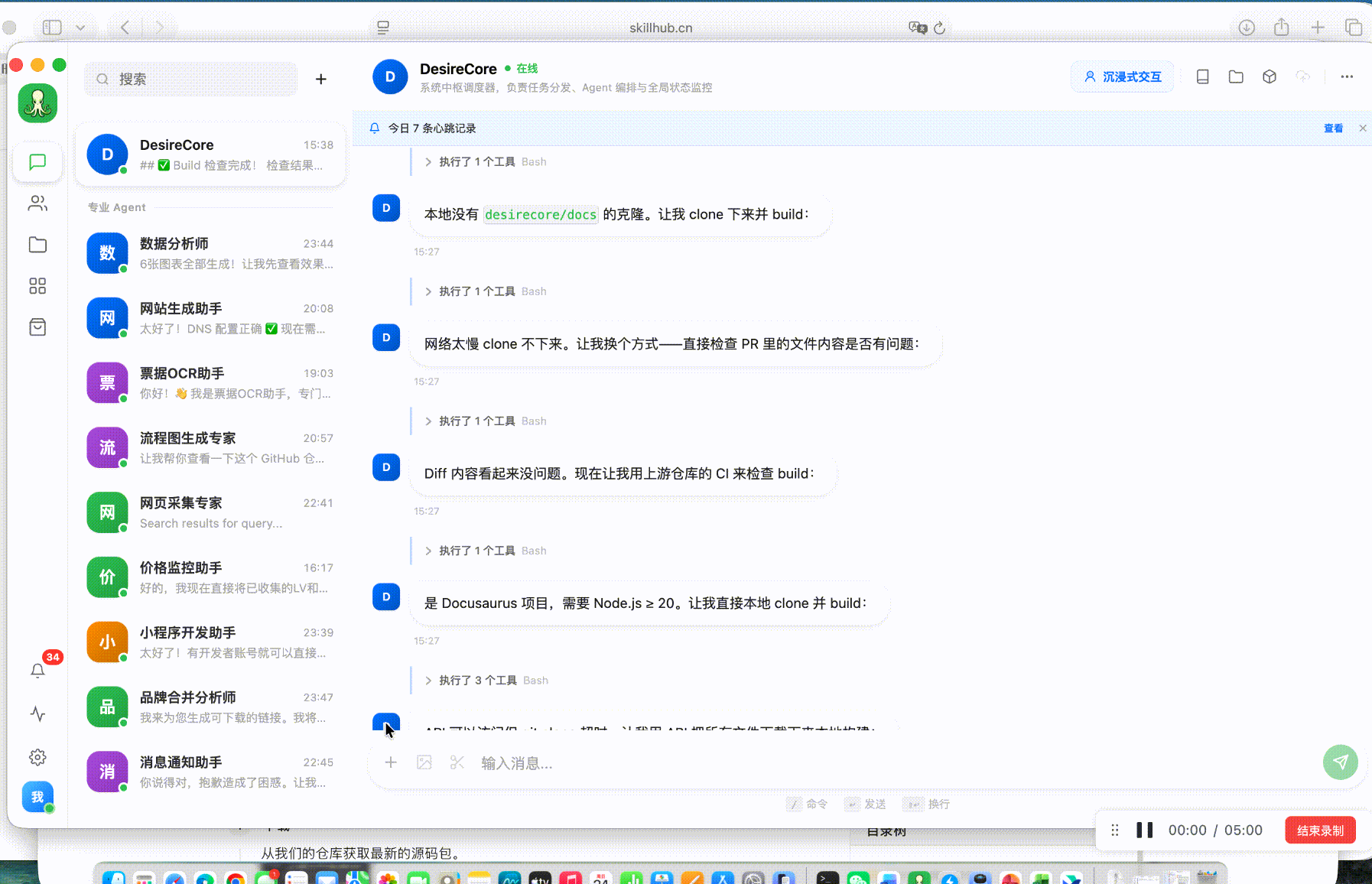Click the attachment plus icon in message box
Image resolution: width=1372 pixels, height=884 pixels.
coord(391,762)
